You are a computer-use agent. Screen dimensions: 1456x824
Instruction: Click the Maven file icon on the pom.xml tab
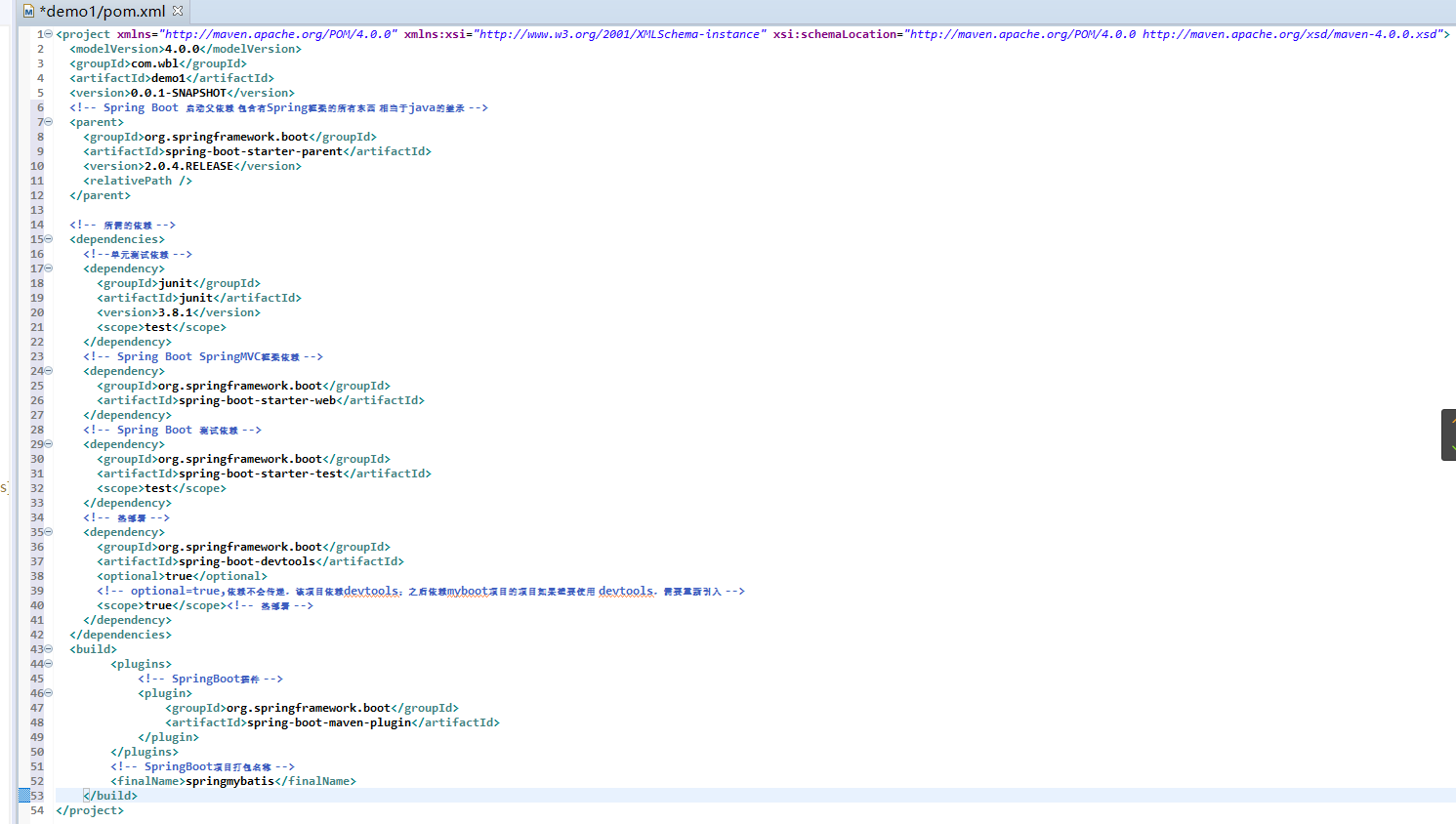[28, 12]
